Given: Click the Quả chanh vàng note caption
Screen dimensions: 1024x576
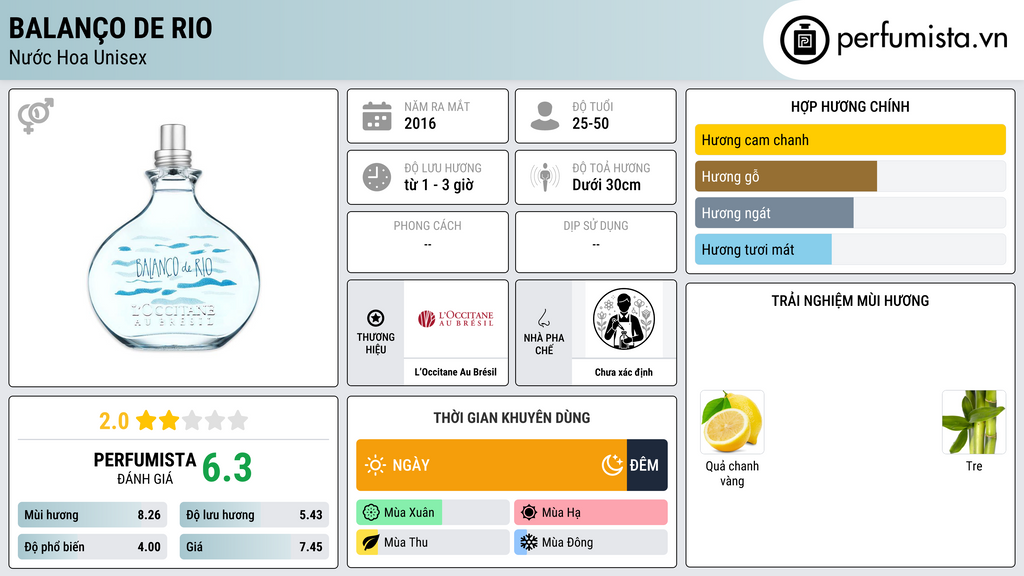Looking at the screenshot, I should pos(732,473).
